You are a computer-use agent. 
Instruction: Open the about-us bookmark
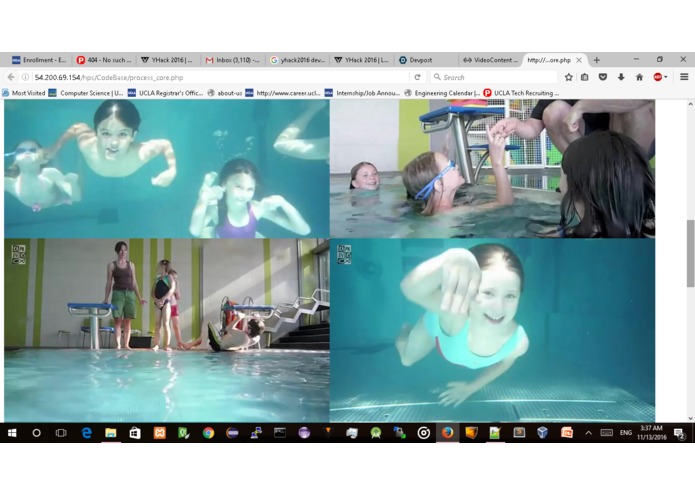click(x=225, y=93)
